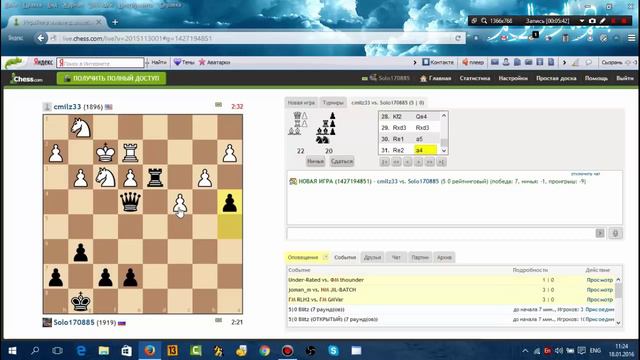
Task: Click Выйти to log out
Action: coord(625,78)
